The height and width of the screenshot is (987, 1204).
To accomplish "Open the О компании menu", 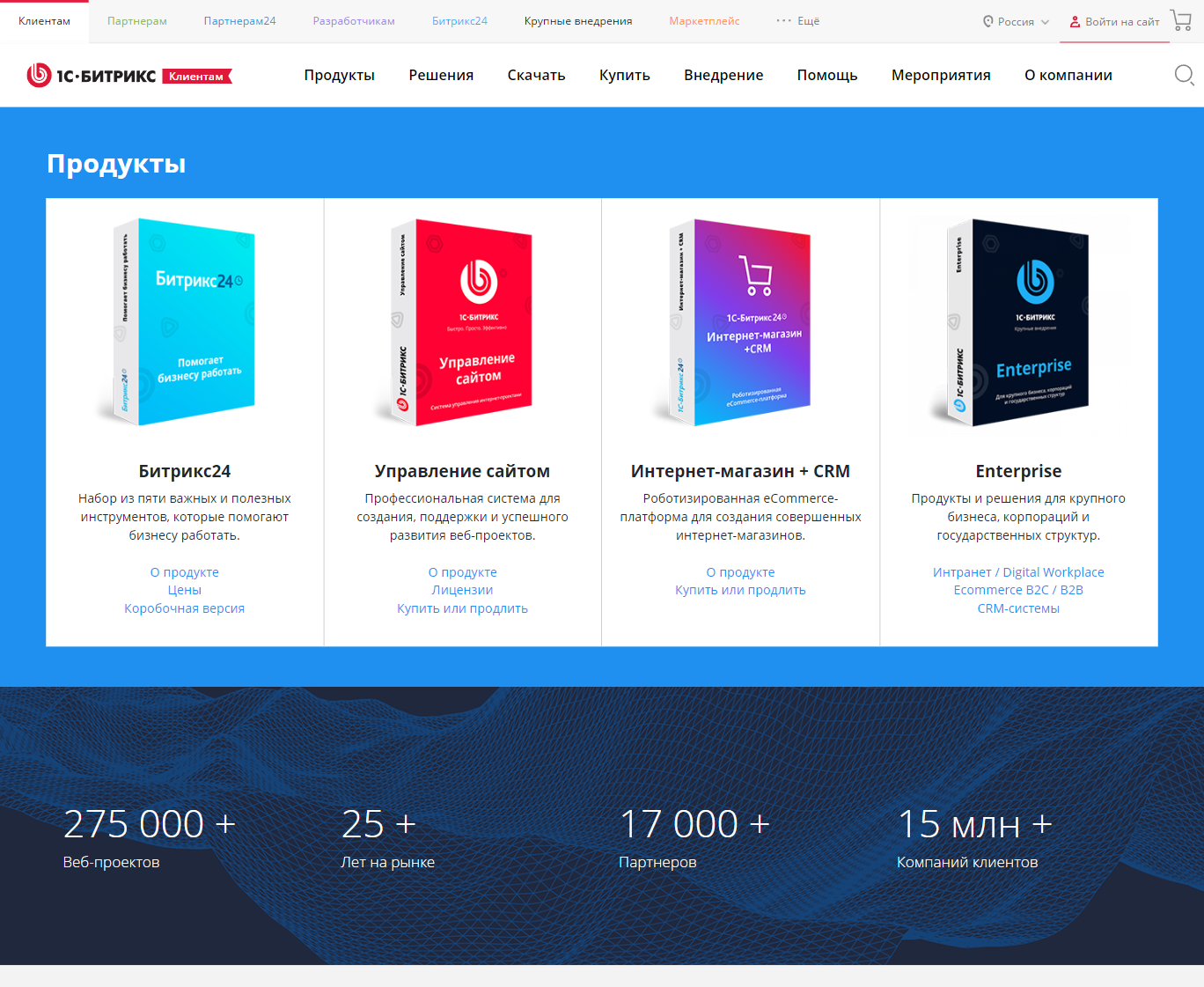I will click(x=1068, y=76).
